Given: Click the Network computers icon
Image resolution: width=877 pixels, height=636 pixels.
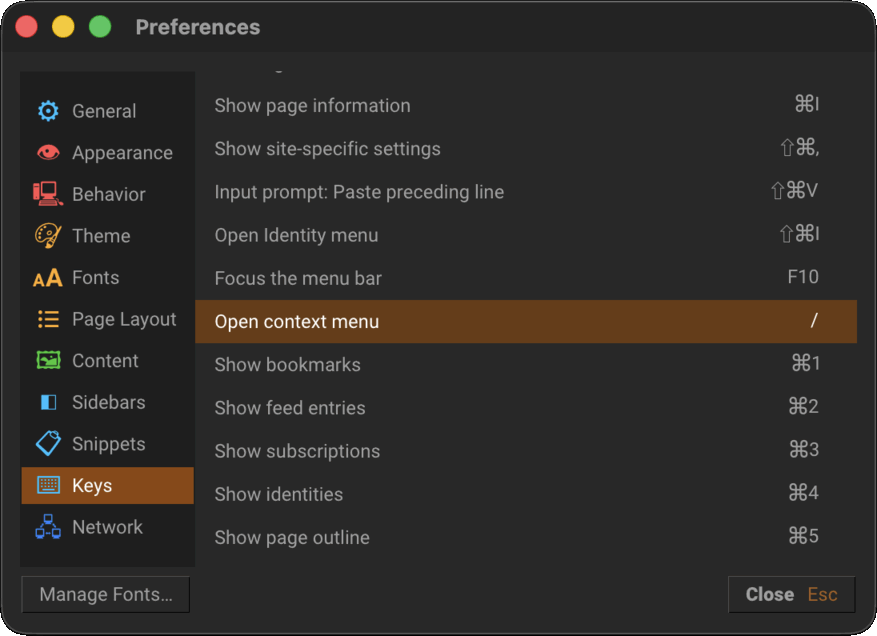Looking at the screenshot, I should tap(48, 527).
